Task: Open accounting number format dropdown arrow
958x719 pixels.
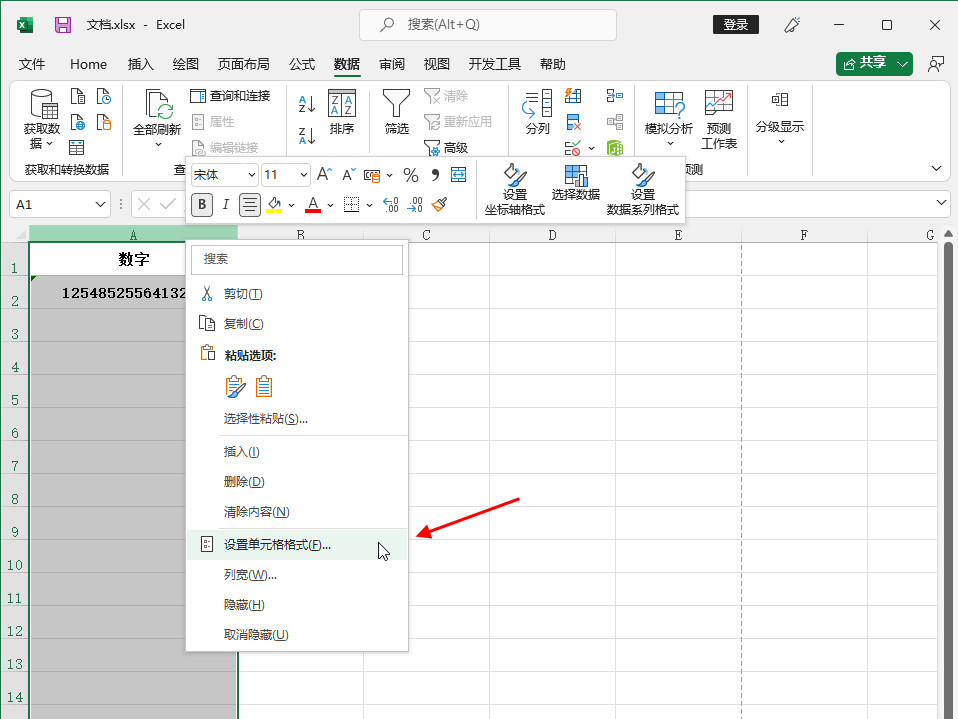Action: tap(389, 176)
